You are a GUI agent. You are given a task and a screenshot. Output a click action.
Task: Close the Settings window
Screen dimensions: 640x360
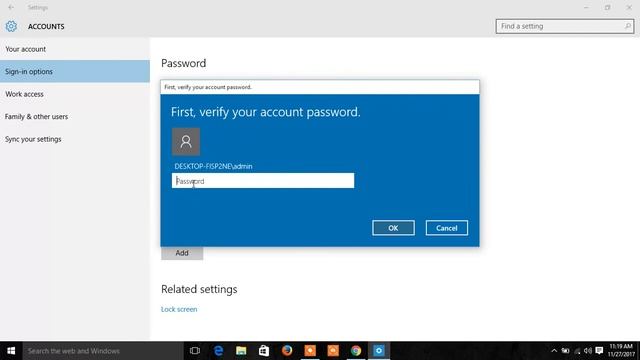tap(629, 7)
